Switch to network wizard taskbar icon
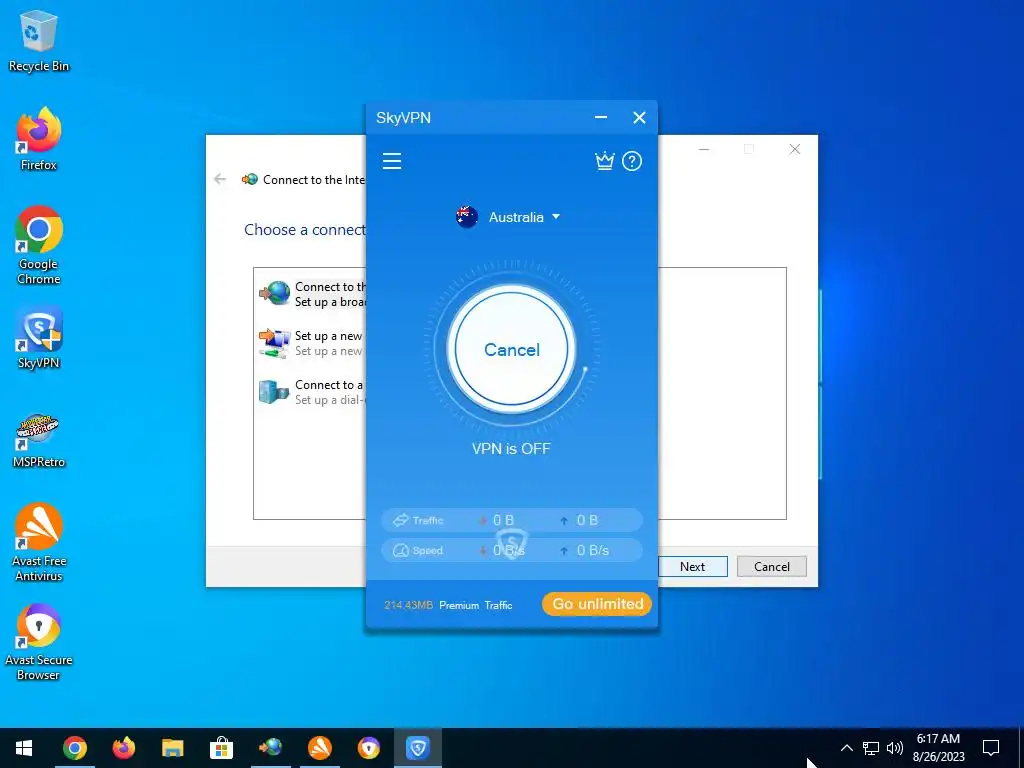This screenshot has width=1024, height=768. 270,748
